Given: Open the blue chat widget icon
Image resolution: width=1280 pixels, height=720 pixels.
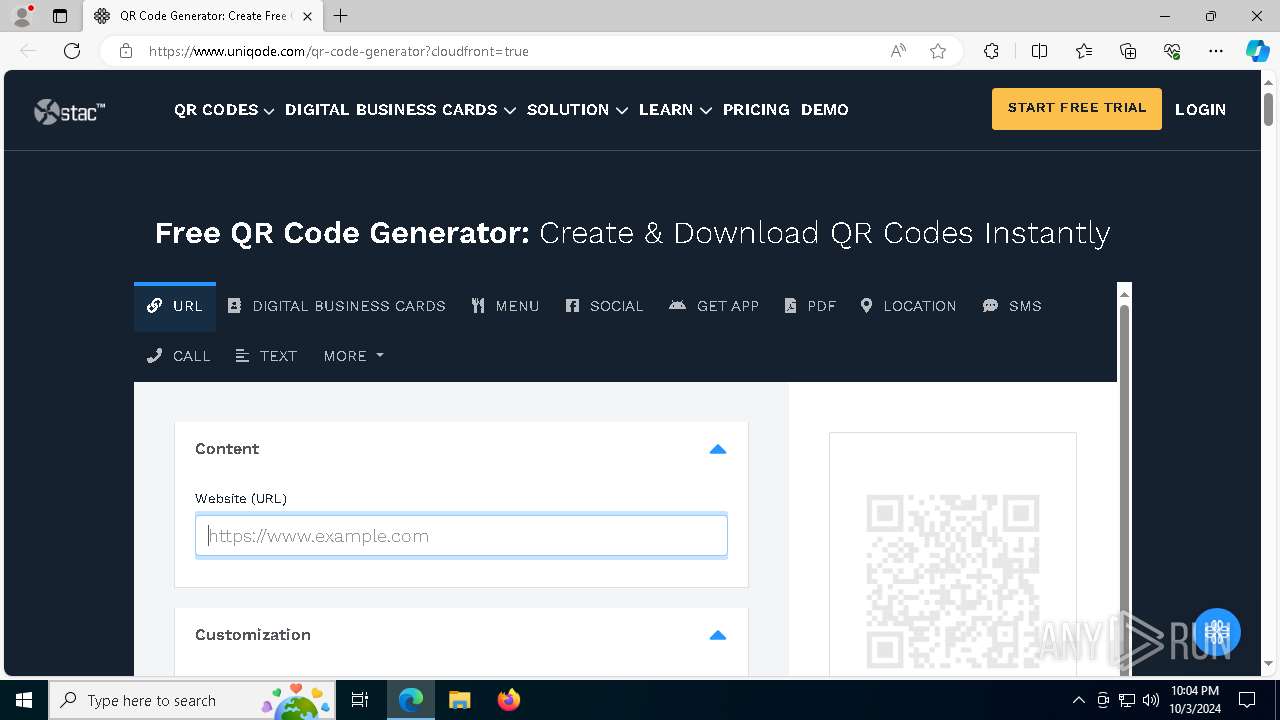Looking at the screenshot, I should tap(1217, 632).
